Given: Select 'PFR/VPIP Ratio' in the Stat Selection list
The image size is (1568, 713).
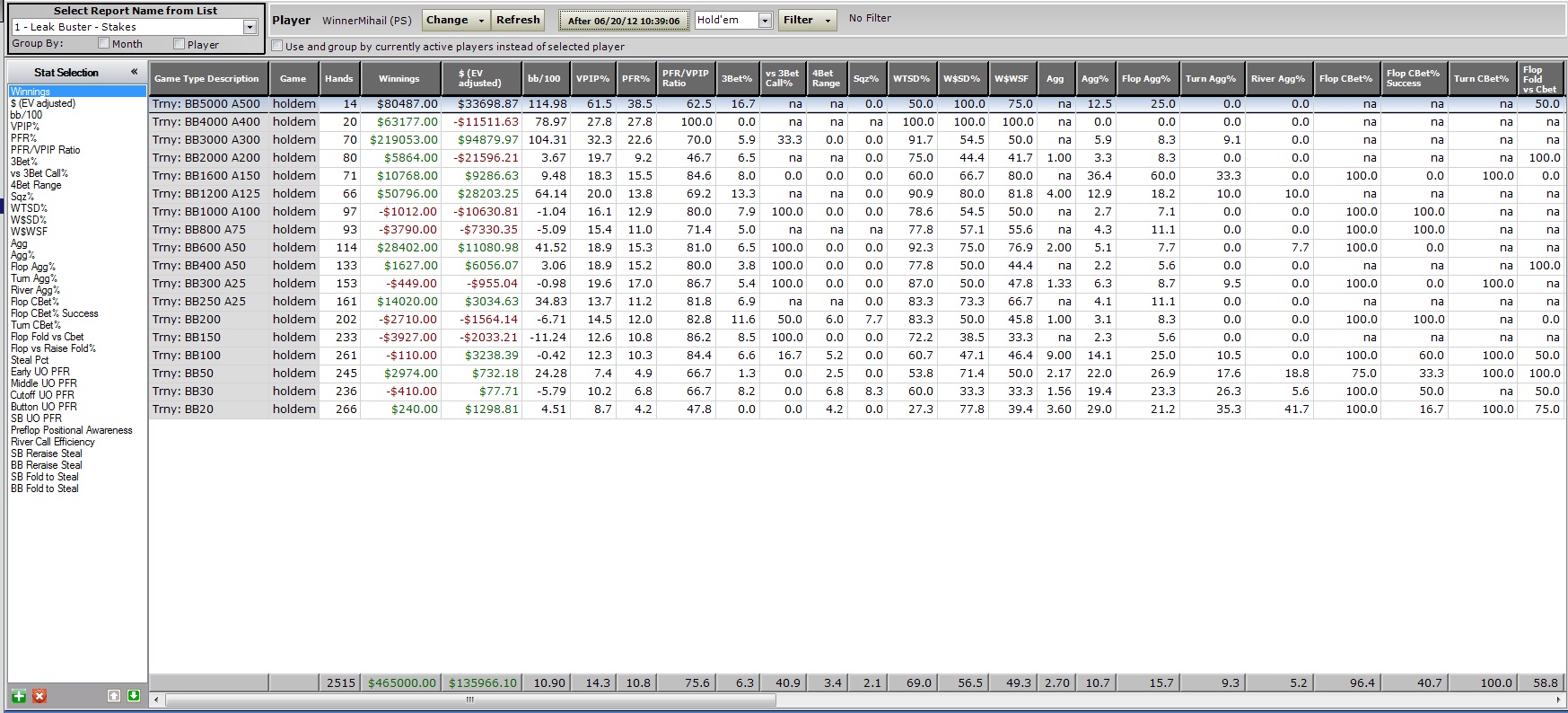Looking at the screenshot, I should point(45,150).
